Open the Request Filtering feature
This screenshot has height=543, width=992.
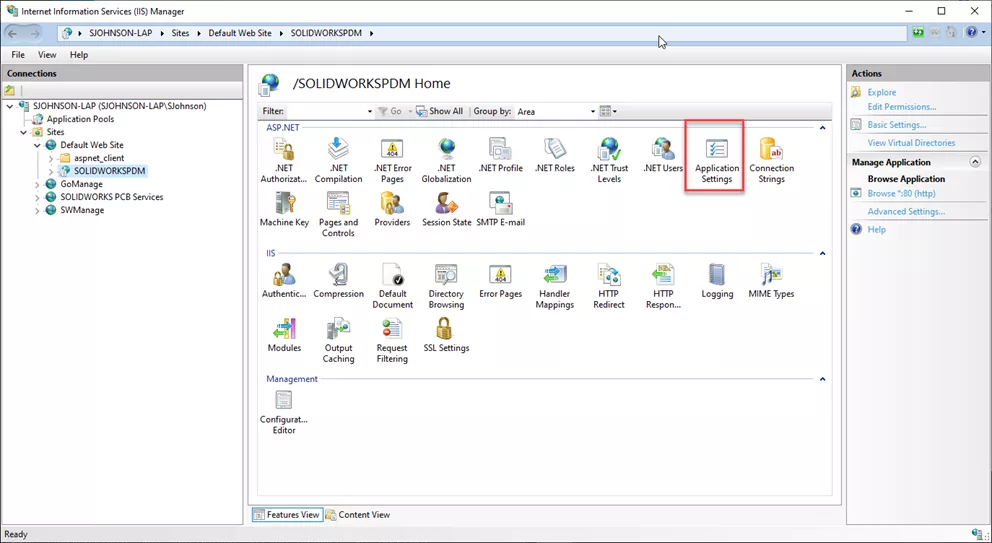pyautogui.click(x=392, y=340)
